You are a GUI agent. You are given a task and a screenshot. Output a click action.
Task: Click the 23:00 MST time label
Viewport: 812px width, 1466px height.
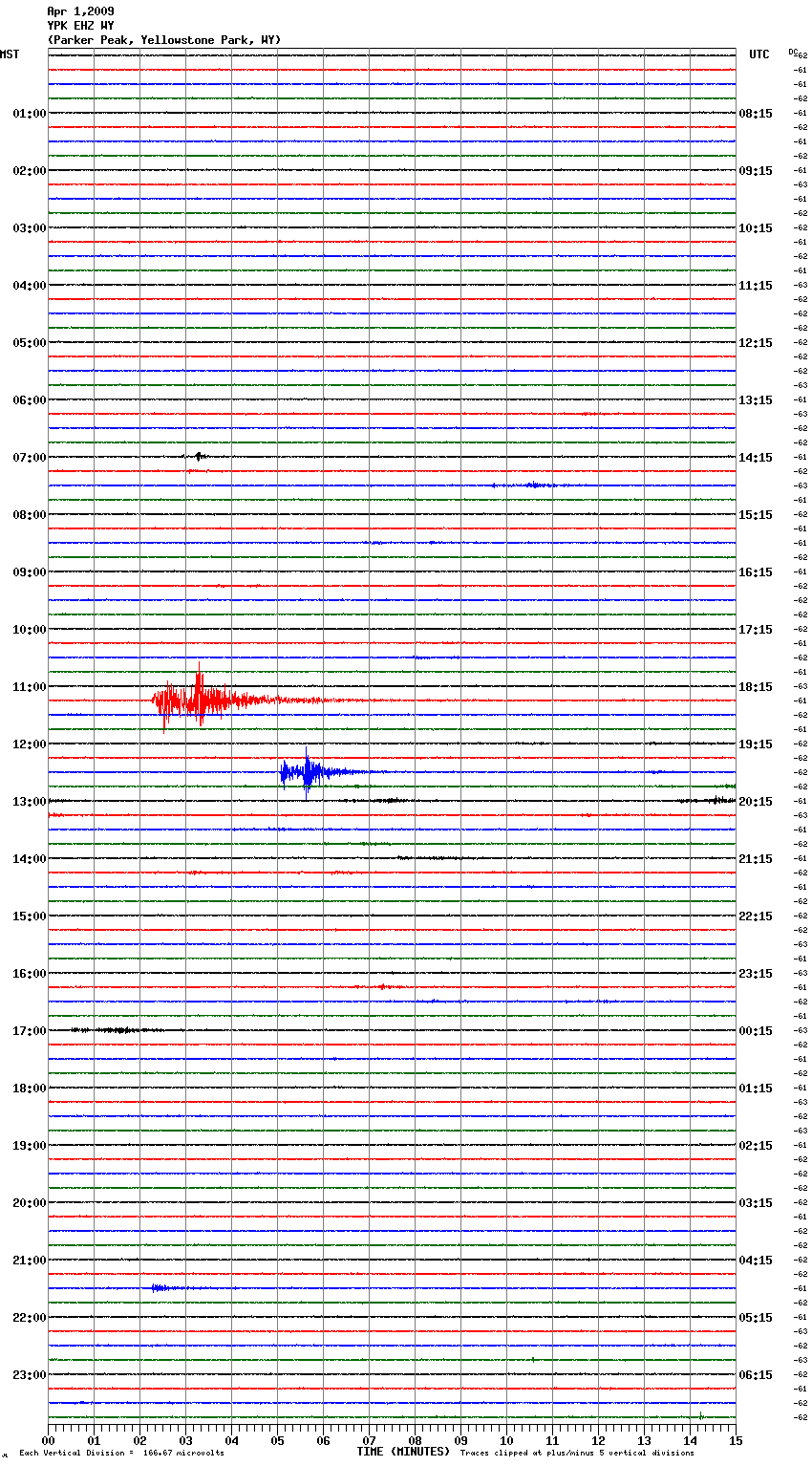click(x=29, y=1375)
